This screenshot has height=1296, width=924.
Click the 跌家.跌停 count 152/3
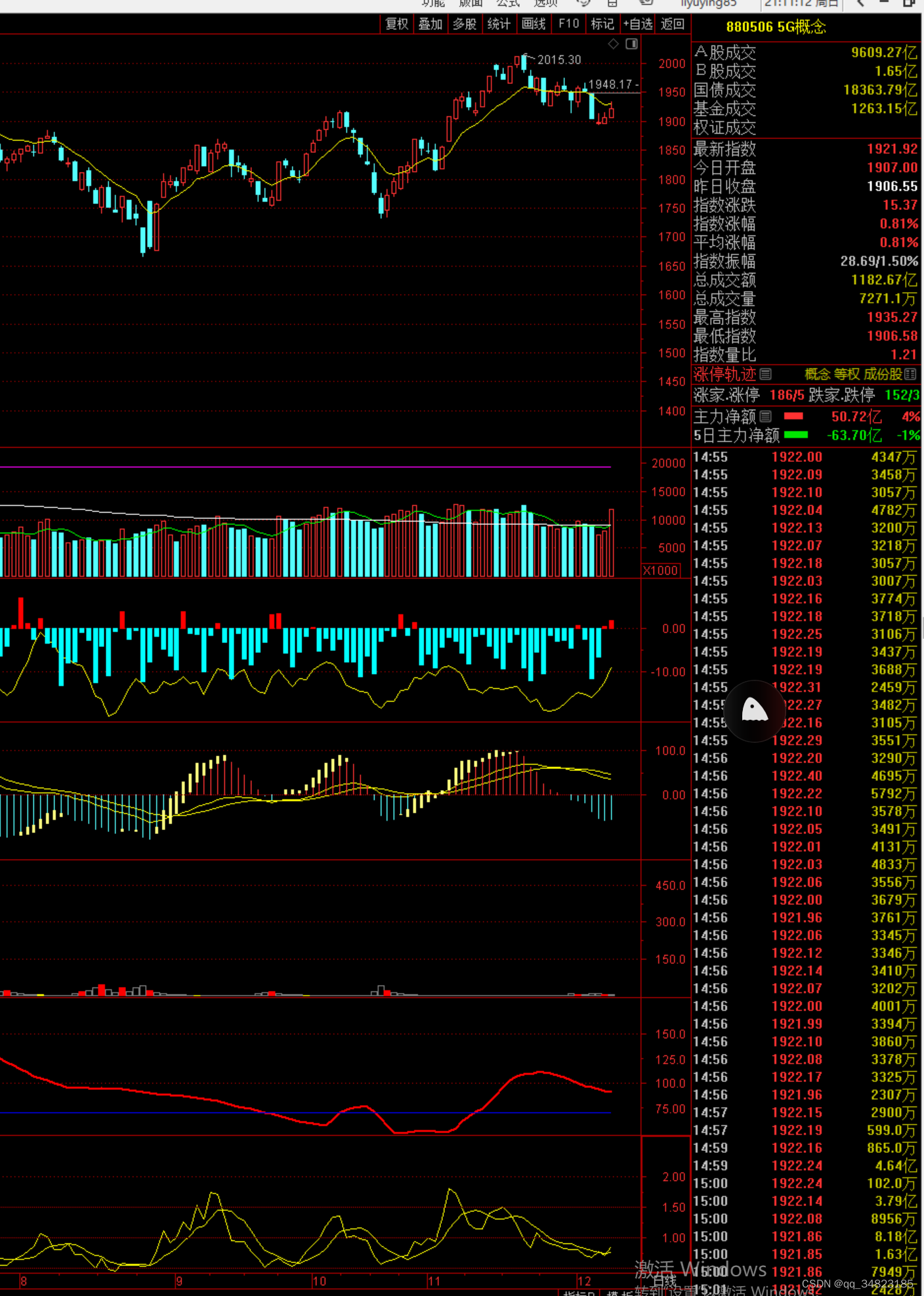902,395
